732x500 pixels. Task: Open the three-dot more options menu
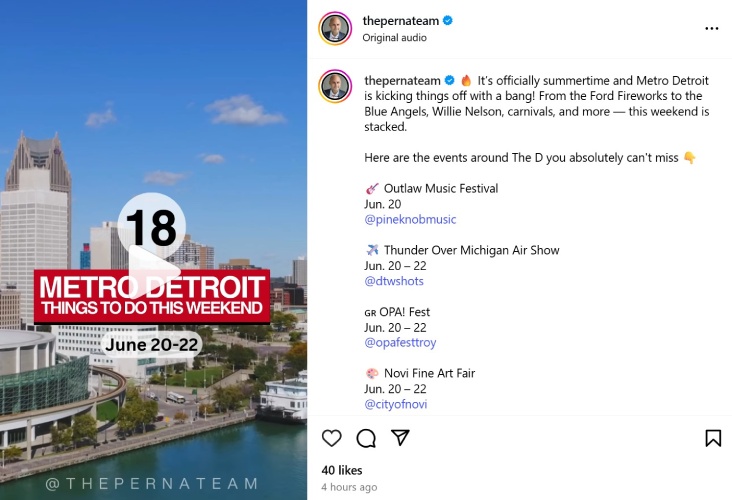point(711,28)
